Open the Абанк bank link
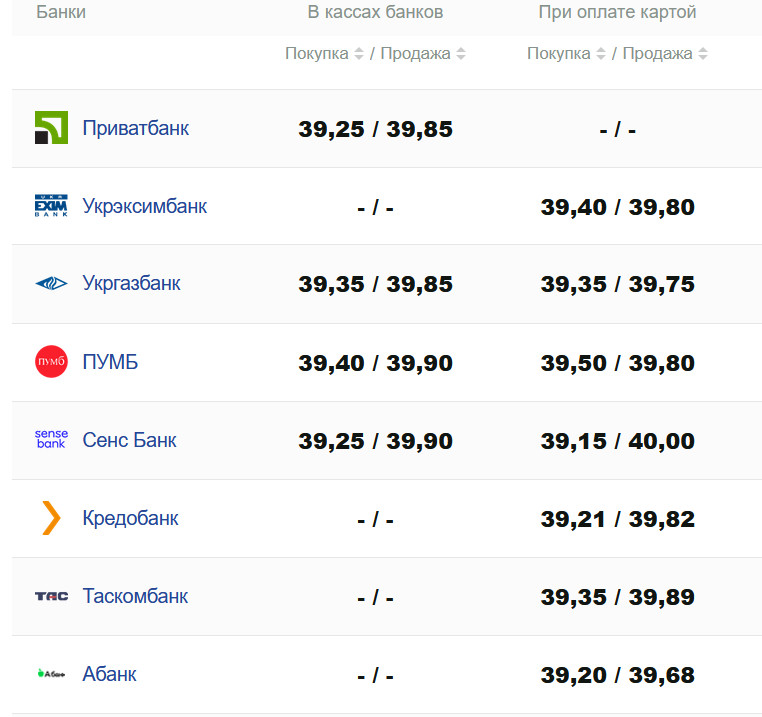The width and height of the screenshot is (762, 717). click(109, 674)
